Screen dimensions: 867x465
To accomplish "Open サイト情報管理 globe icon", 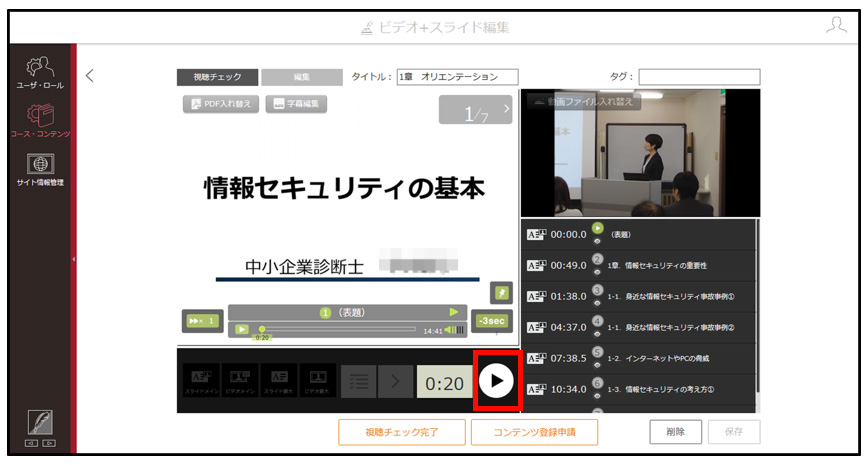I will coord(40,169).
